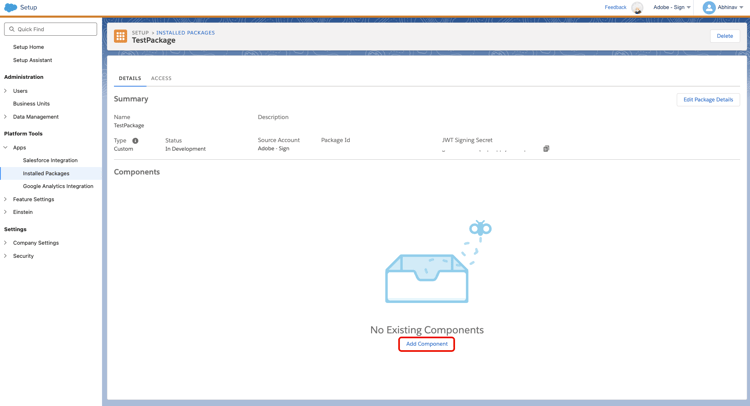Image resolution: width=750 pixels, height=406 pixels.
Task: Open Abhinav user profile avatar
Action: (709, 7)
